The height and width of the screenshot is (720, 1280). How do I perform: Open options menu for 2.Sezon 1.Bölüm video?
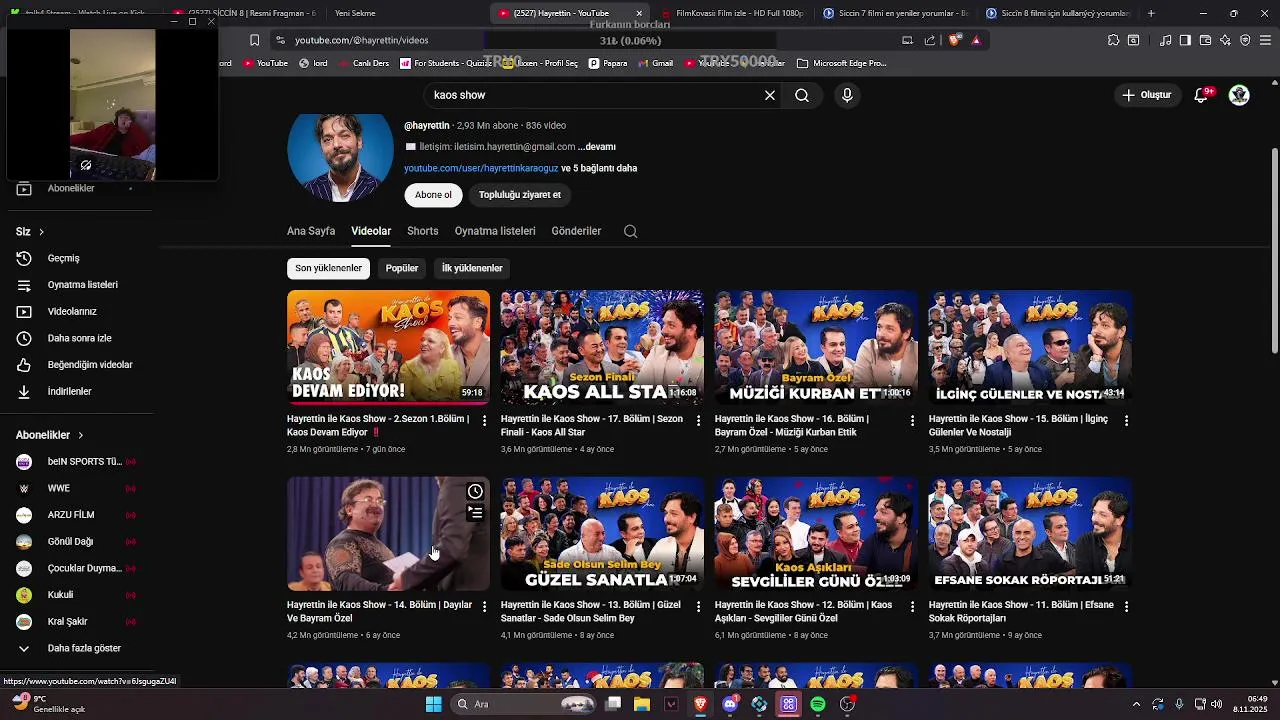coord(484,421)
